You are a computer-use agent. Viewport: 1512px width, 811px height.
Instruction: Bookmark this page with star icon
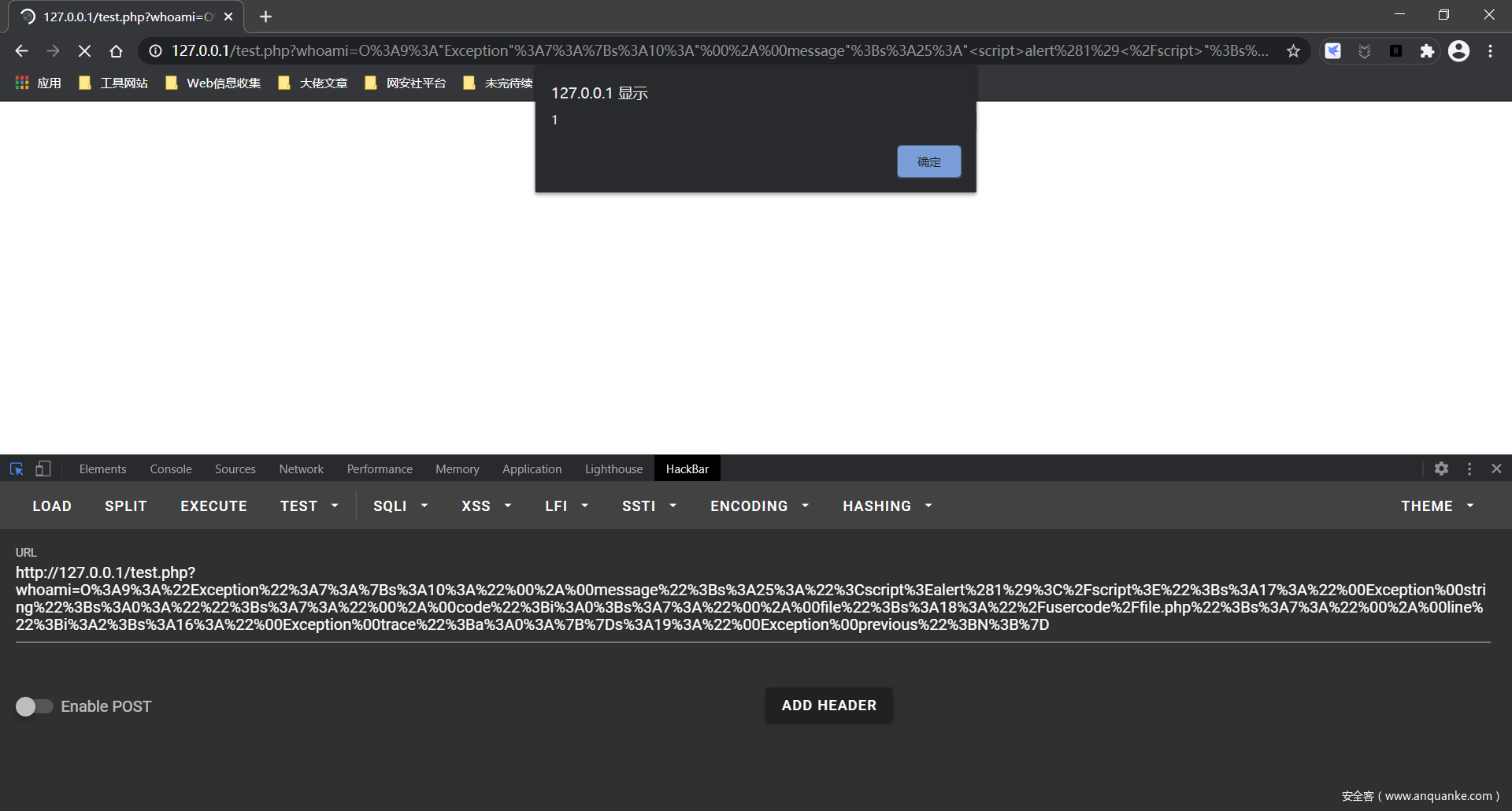(x=1293, y=51)
